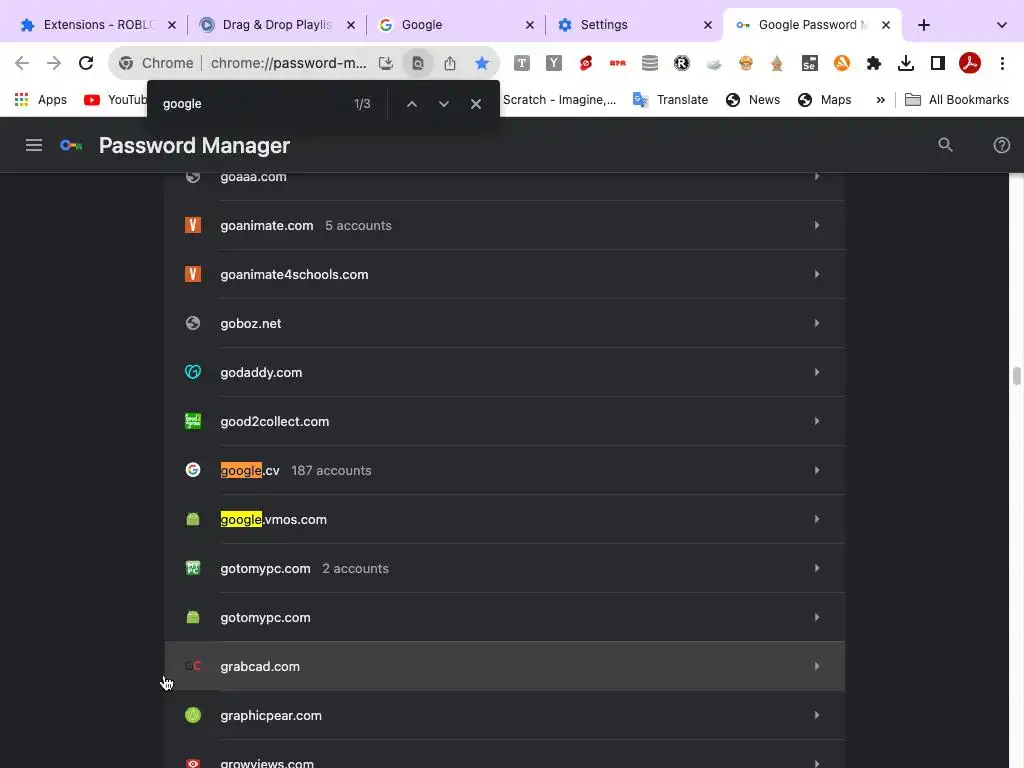The image size is (1024, 768).
Task: Open the All Bookmarks folder
Action: [x=956, y=99]
